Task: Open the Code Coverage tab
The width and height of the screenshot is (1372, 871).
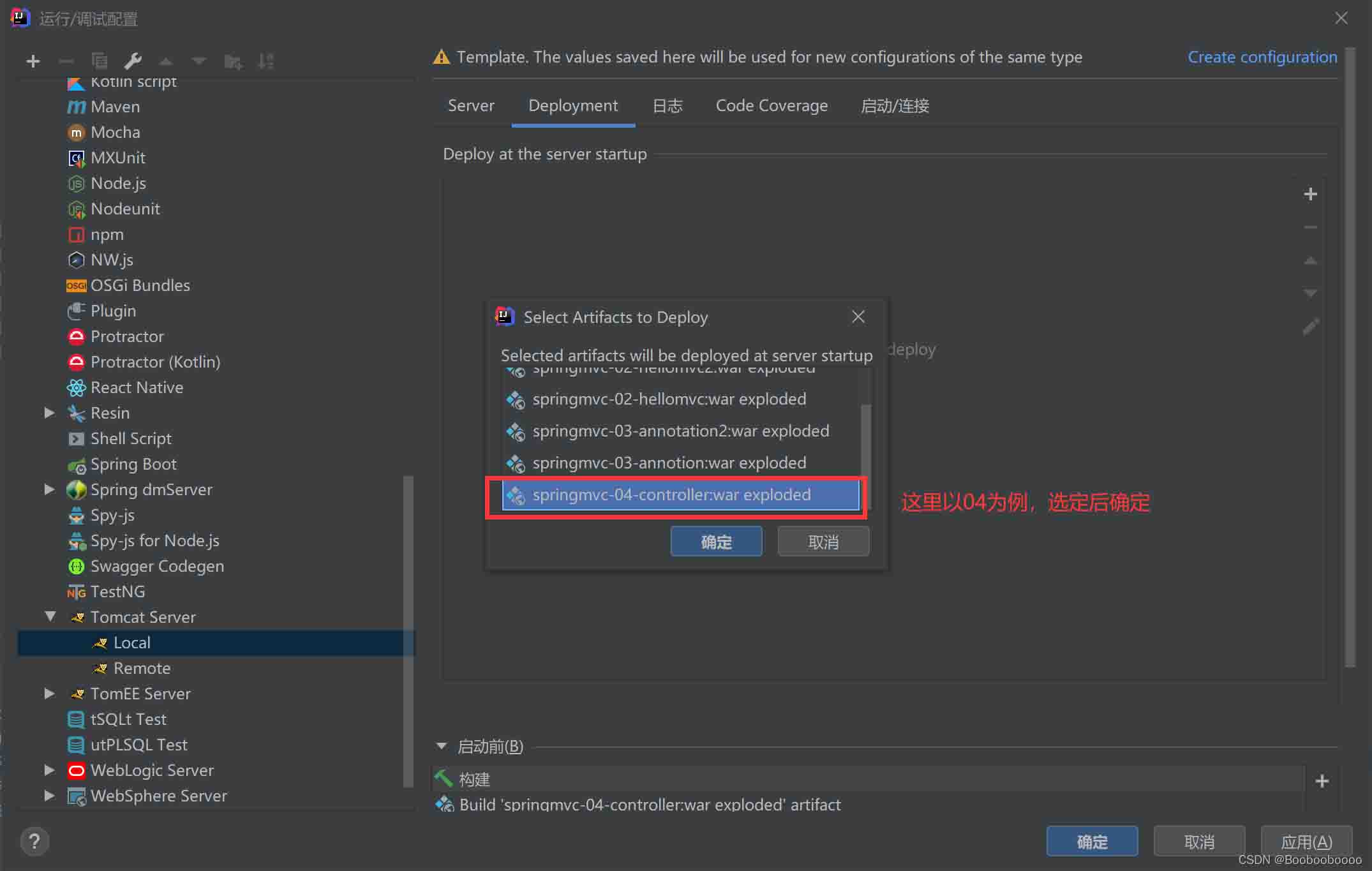Action: [x=772, y=106]
